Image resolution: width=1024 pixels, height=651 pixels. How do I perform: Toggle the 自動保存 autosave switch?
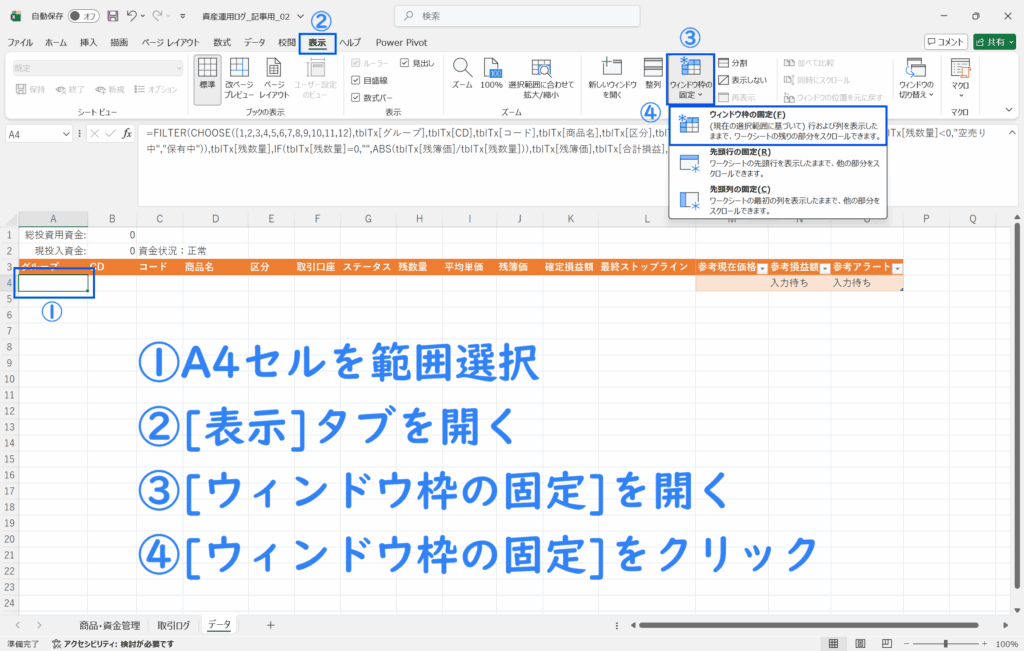[82, 16]
